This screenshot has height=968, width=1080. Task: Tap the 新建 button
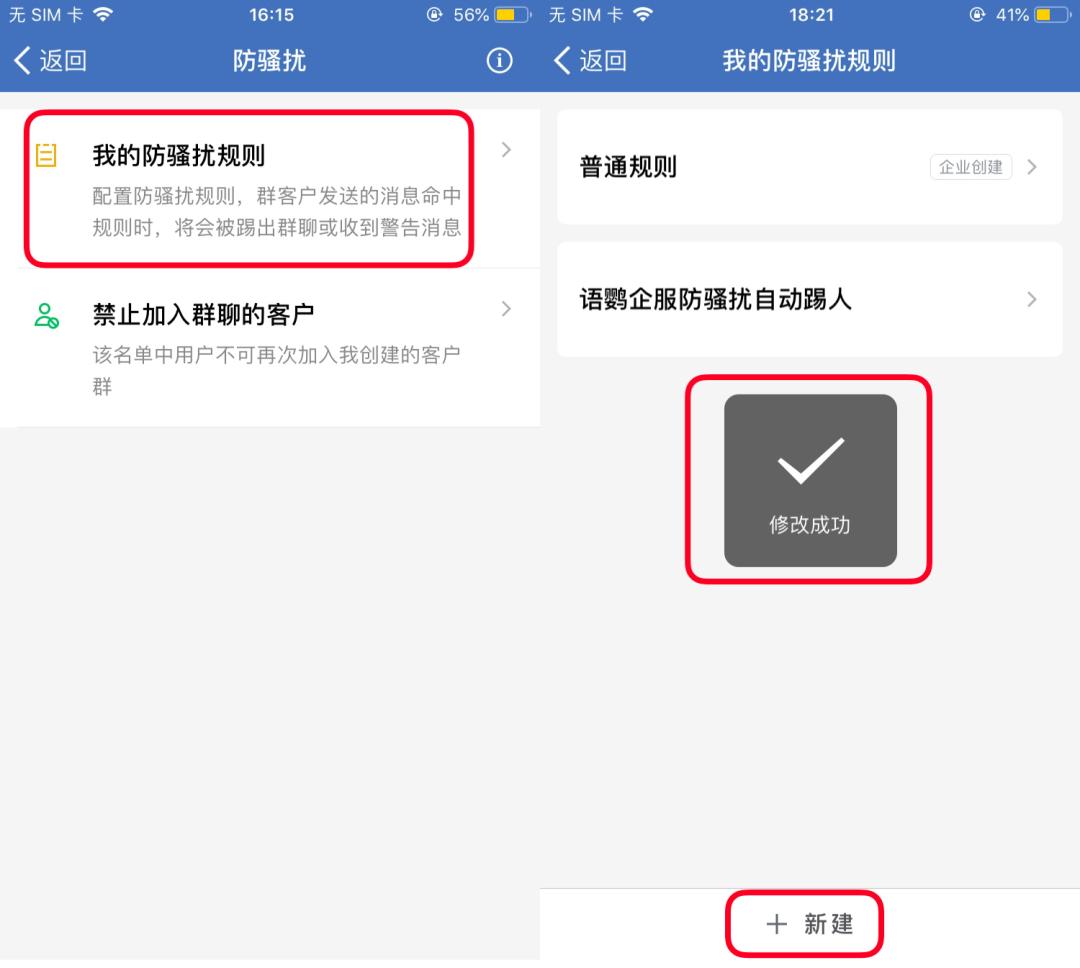(x=810, y=924)
